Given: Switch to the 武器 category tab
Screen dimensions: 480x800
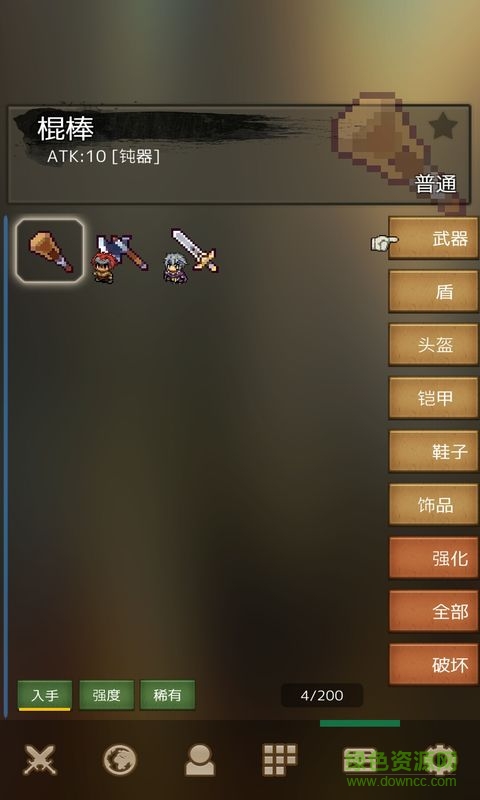Looking at the screenshot, I should pyautogui.click(x=434, y=238).
